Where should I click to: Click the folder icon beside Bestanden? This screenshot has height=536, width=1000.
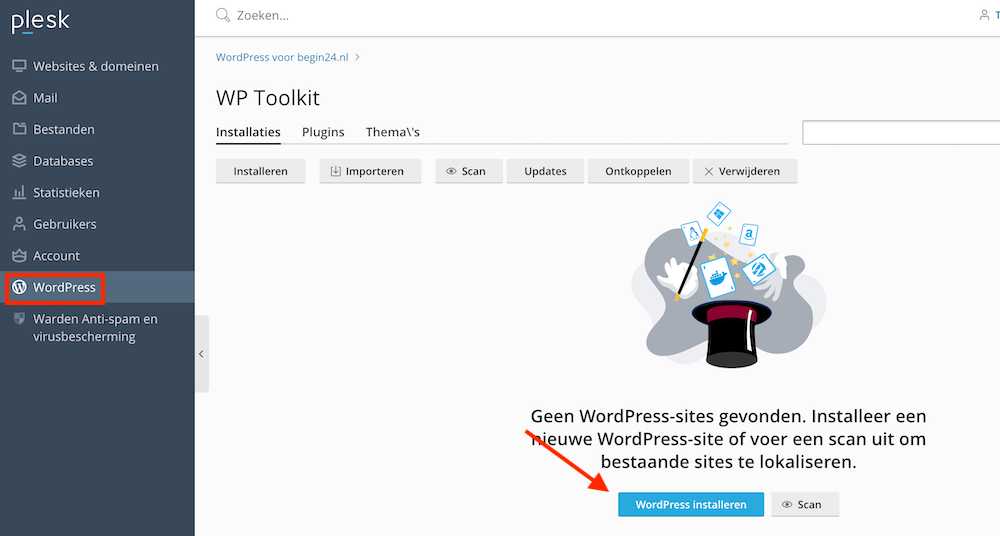pyautogui.click(x=19, y=129)
